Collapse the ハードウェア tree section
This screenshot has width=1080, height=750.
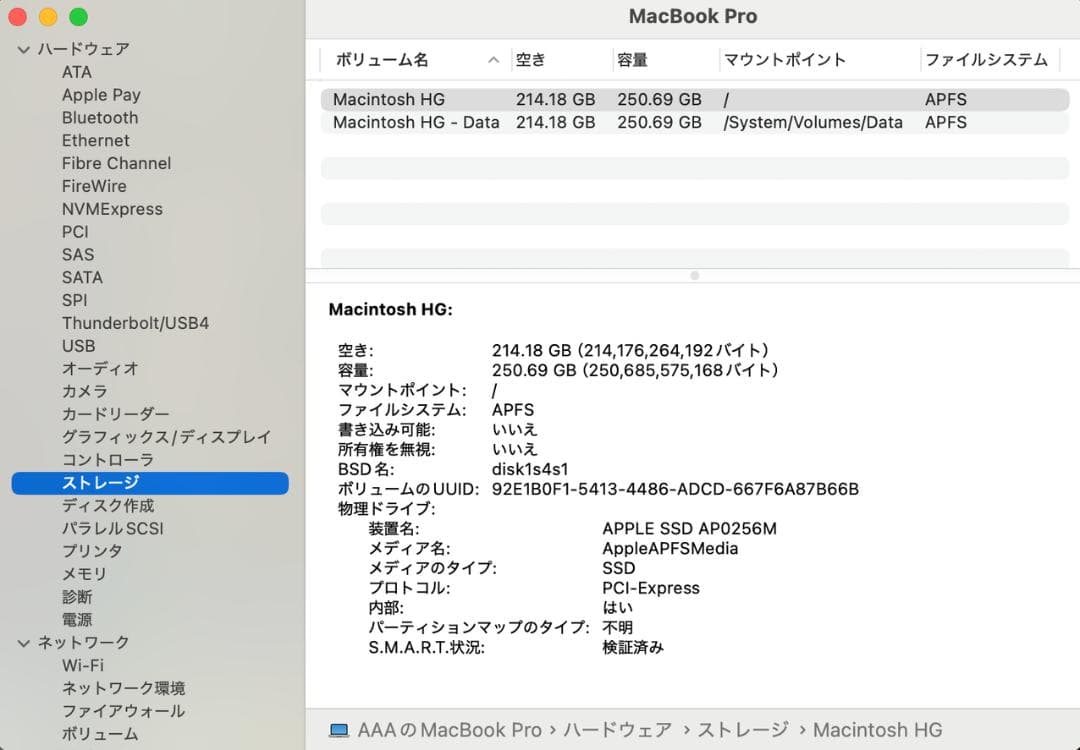pyautogui.click(x=22, y=48)
